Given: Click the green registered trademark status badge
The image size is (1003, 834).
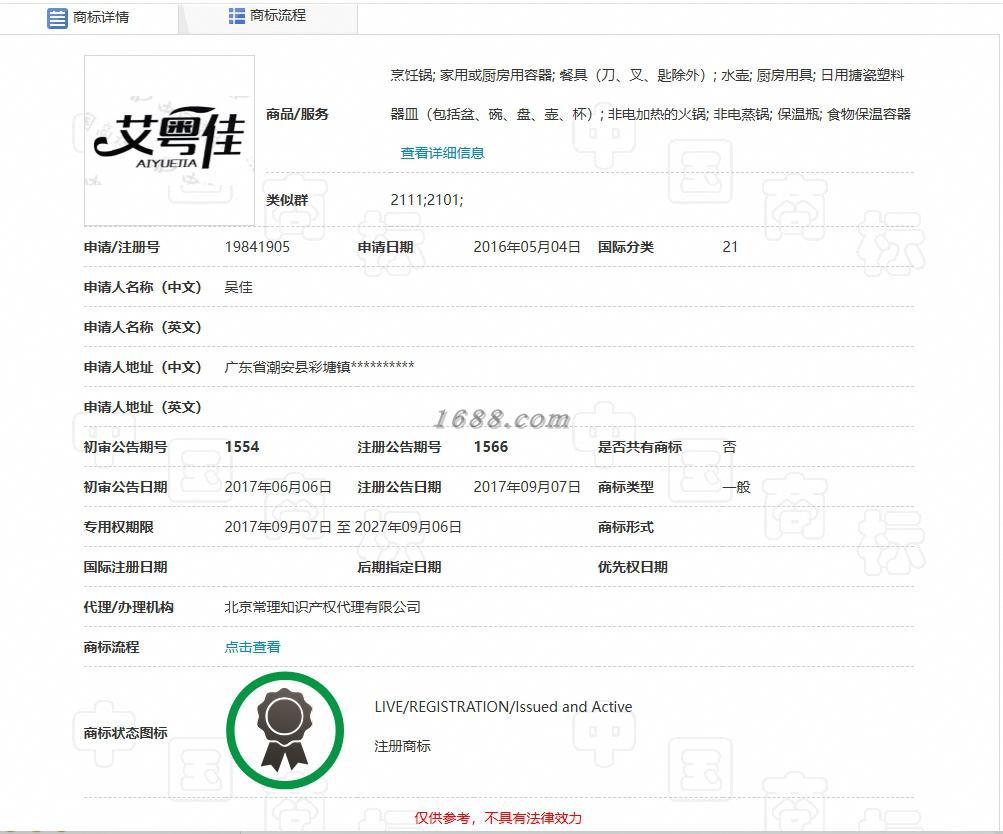Looking at the screenshot, I should coord(285,730).
